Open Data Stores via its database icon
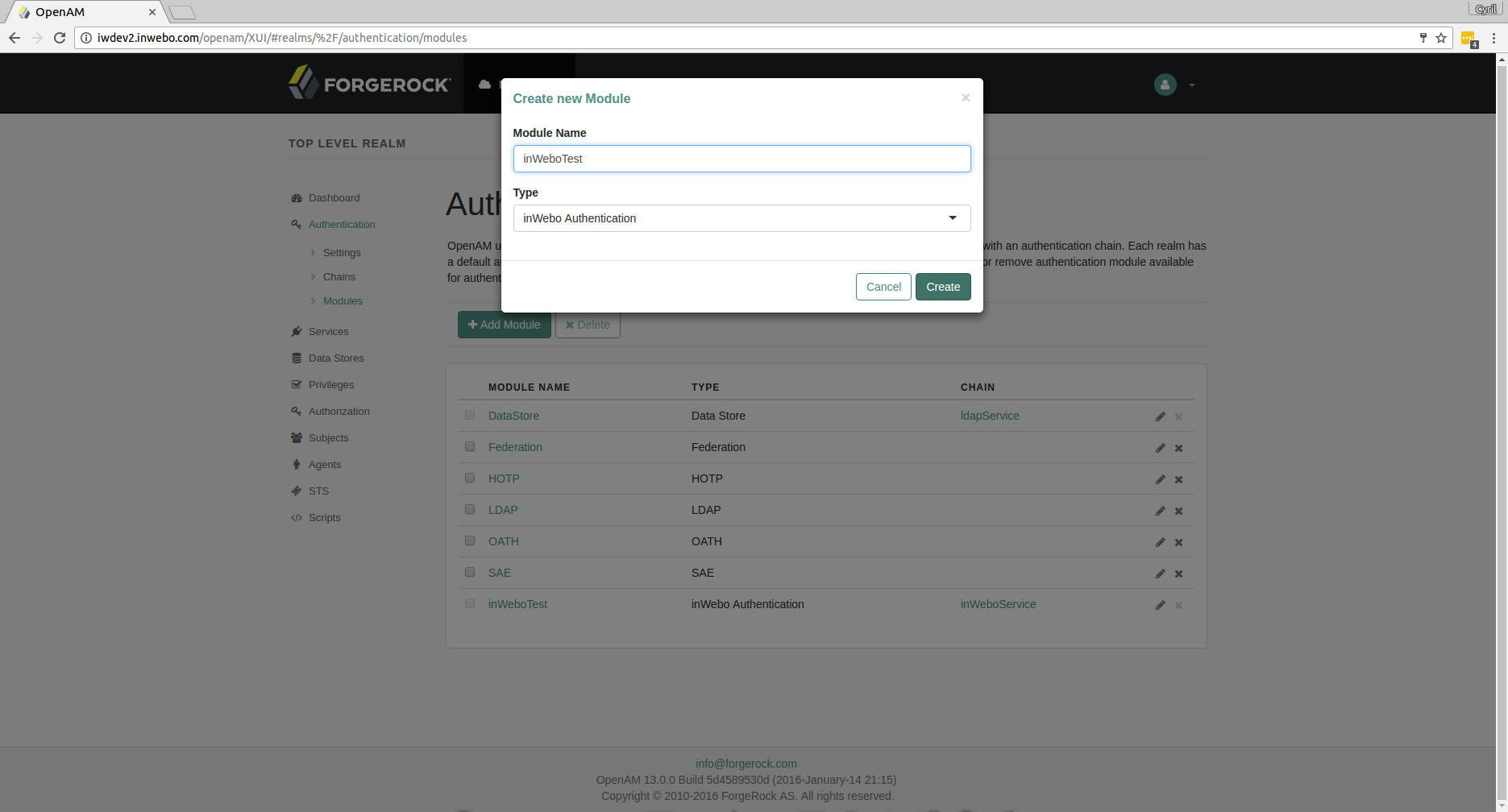This screenshot has width=1508, height=812. [297, 358]
